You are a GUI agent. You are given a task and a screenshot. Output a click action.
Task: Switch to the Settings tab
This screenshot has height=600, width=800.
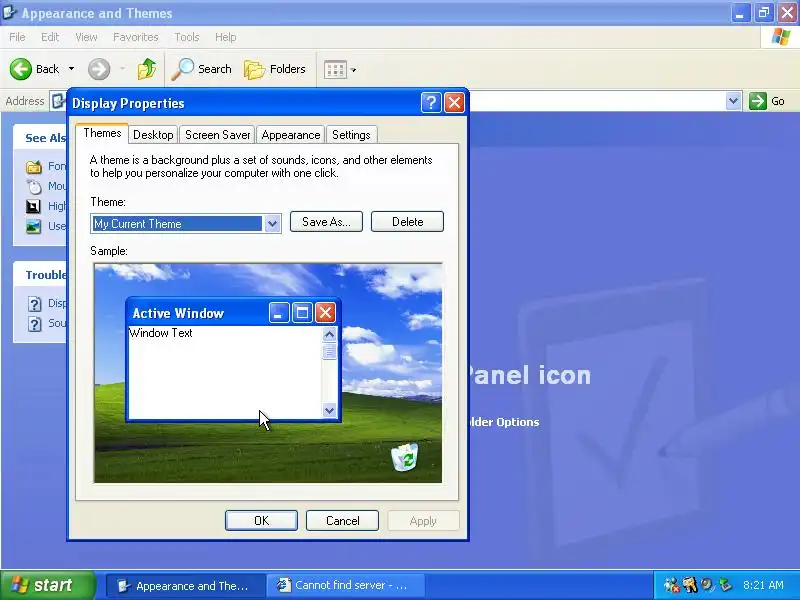[351, 135]
